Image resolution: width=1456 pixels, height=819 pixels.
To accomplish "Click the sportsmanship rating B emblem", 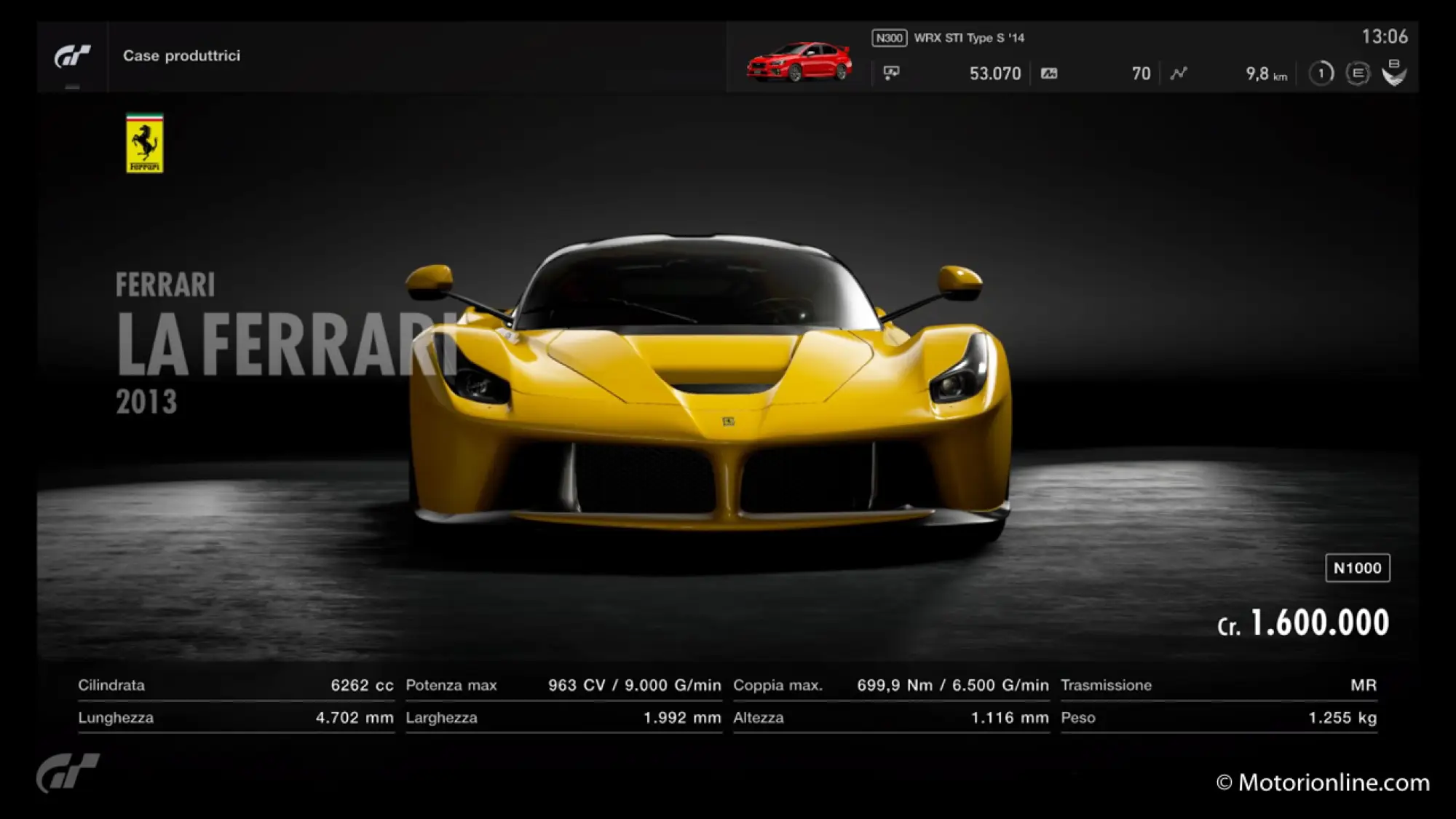I will [x=1394, y=73].
